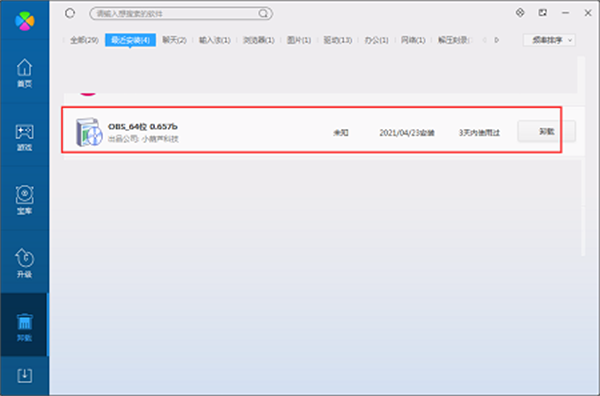Open the 解压刻录 category tab
This screenshot has height=396, width=600.
coord(454,40)
